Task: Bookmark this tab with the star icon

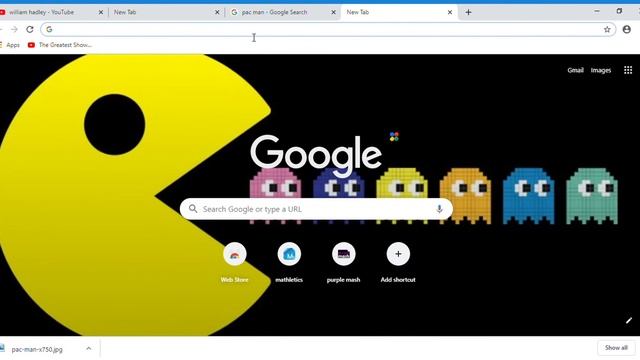Action: click(607, 29)
